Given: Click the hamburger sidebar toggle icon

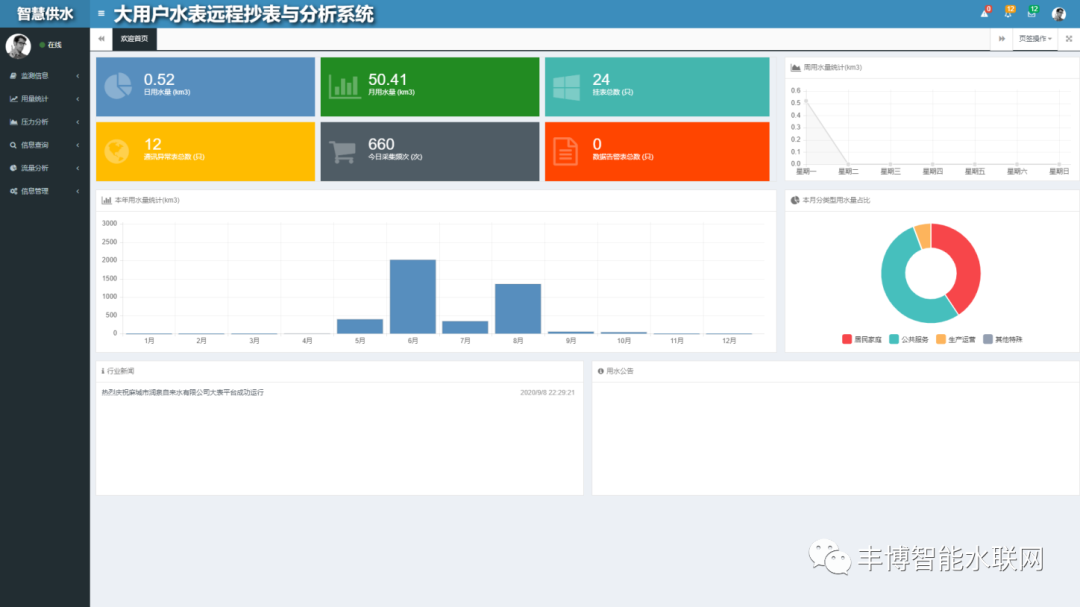Looking at the screenshot, I should click(101, 14).
